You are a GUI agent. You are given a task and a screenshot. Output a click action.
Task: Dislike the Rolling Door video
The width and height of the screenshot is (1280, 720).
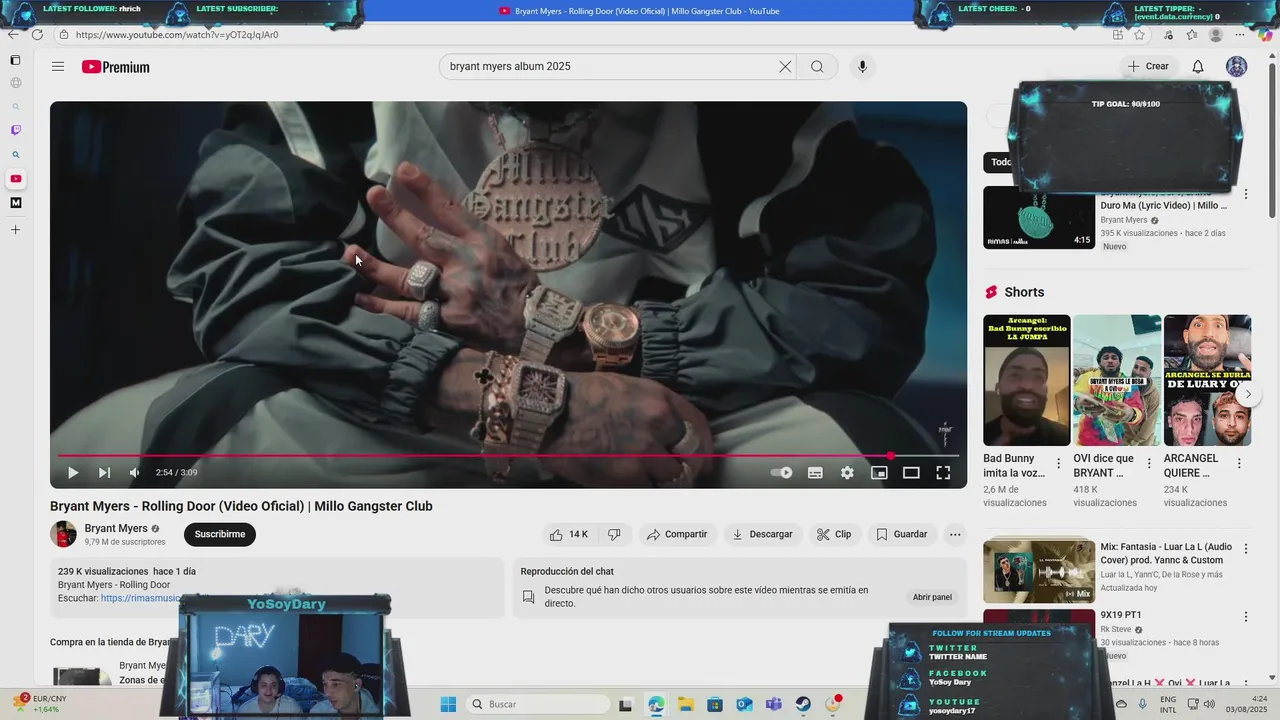[x=614, y=535]
